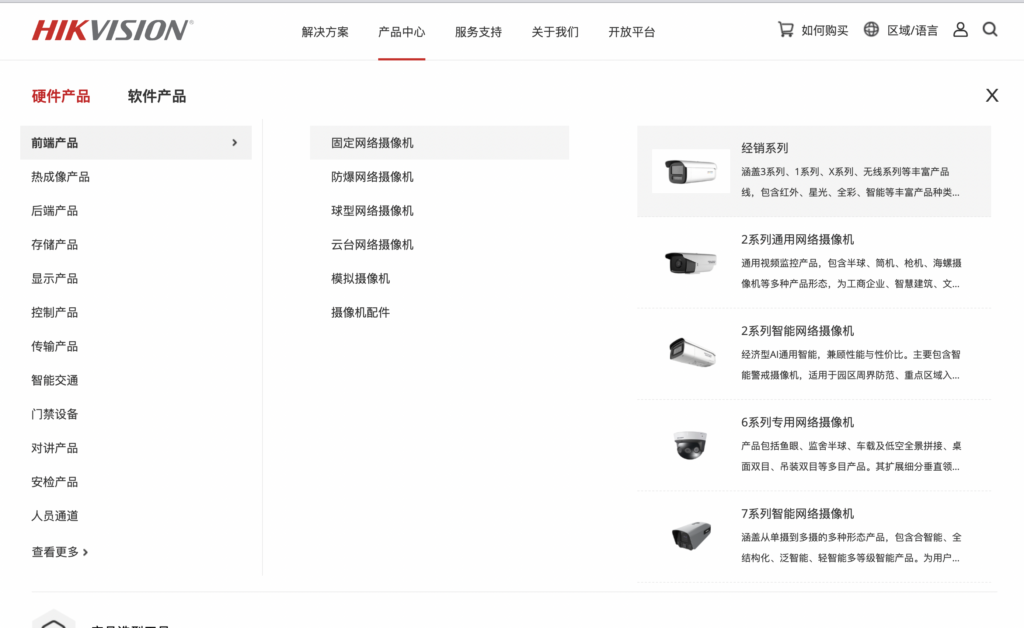The width and height of the screenshot is (1024, 628).
Task: Choose 防爆网络摄像机 subcategory
Action: coord(372,176)
